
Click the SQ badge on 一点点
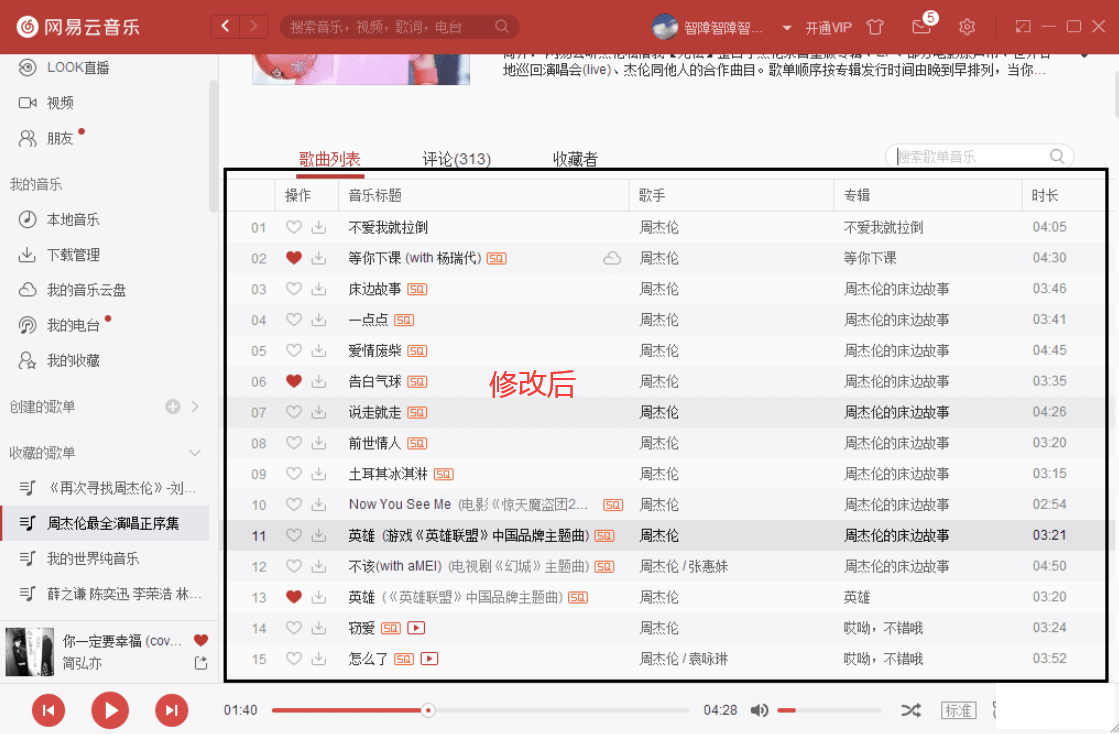pyautogui.click(x=404, y=320)
